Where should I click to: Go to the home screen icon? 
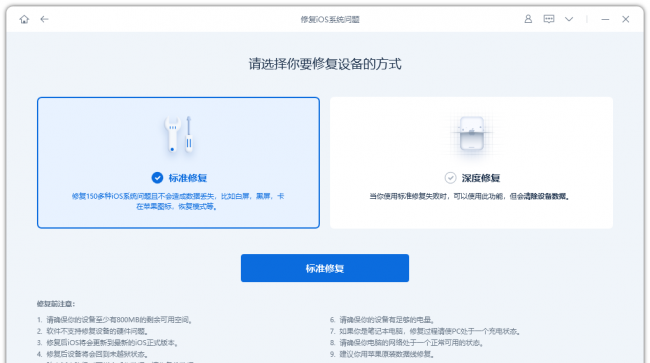[24, 19]
